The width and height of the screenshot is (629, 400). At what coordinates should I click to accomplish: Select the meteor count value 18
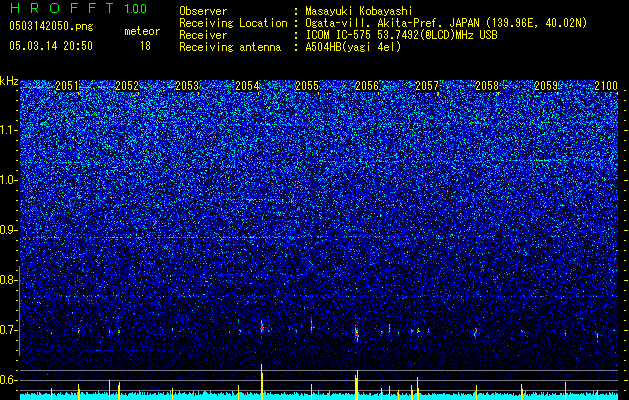[x=145, y=46]
